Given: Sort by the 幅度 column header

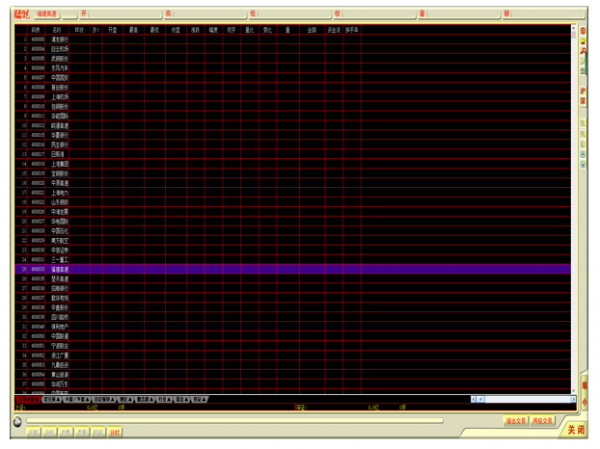Looking at the screenshot, I should click(x=213, y=30).
